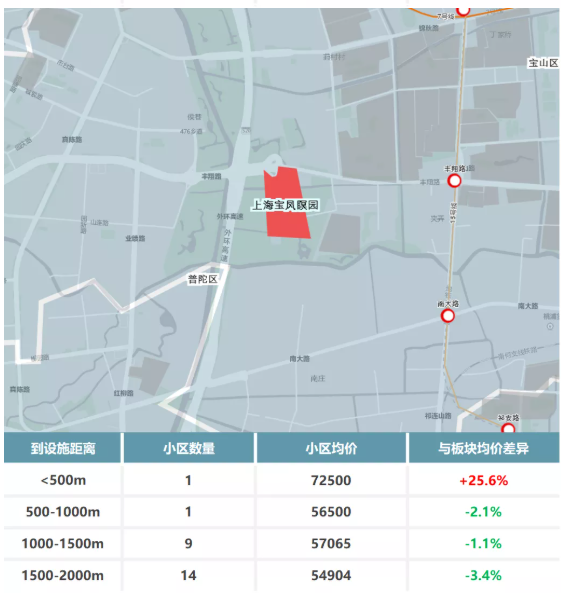Viewport: 564px width, 595px height.
Task: Click the 普陀区 district label
Action: (x=203, y=279)
